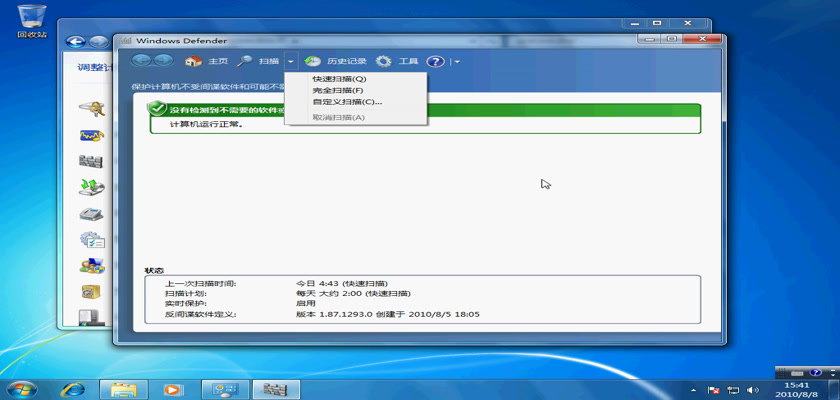
Task: Launch Internet Explorer from the taskbar
Action: 72,388
